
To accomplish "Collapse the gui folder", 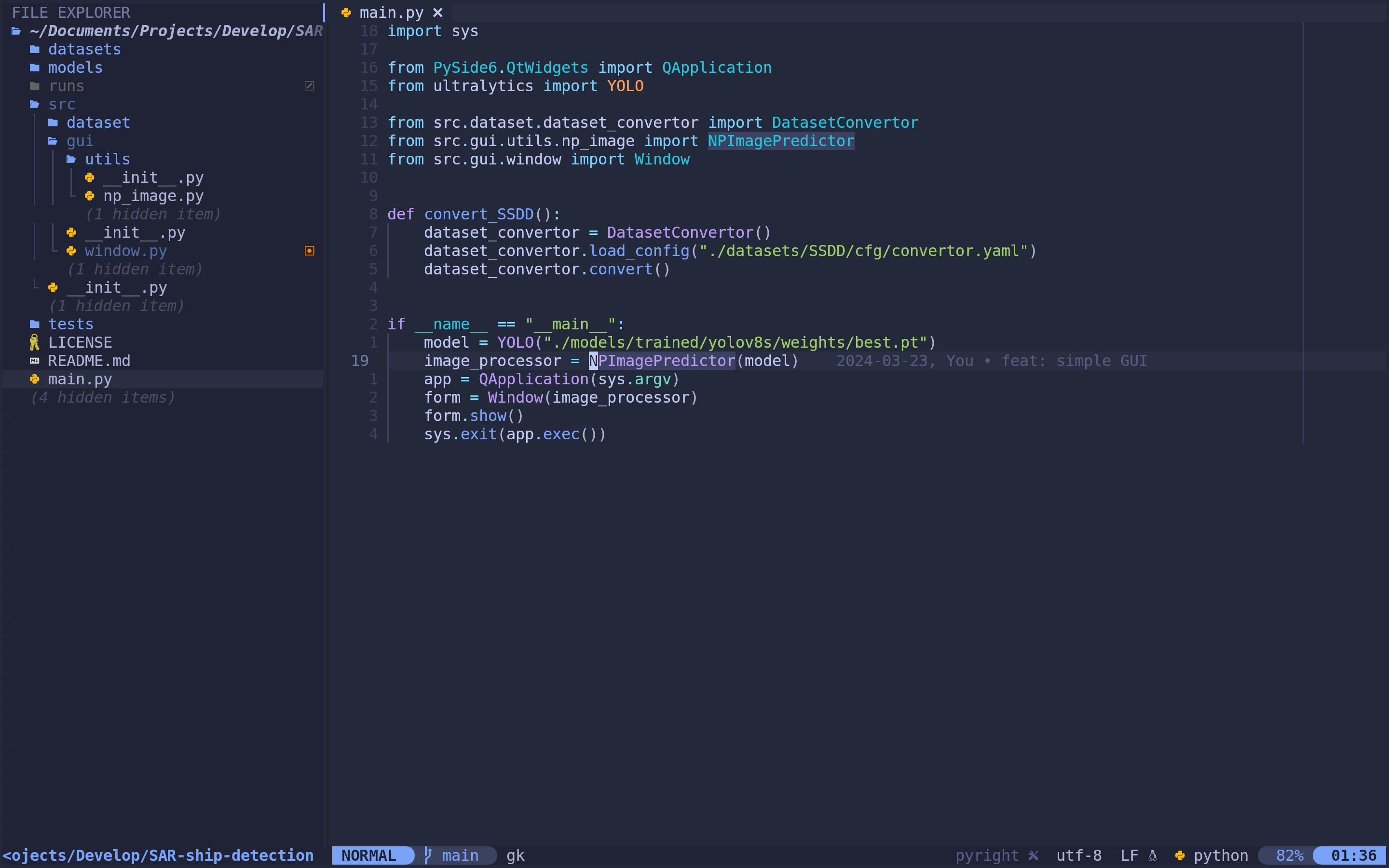I will (80, 141).
